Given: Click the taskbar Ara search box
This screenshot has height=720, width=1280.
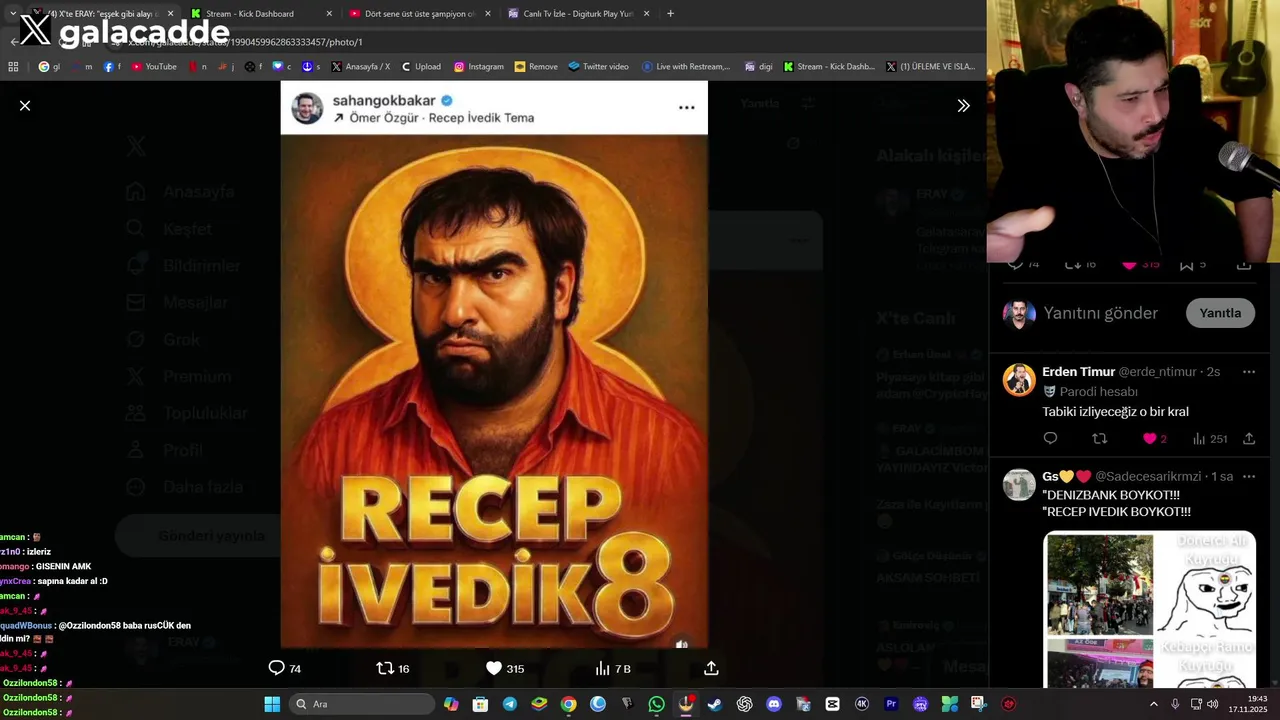Looking at the screenshot, I should pyautogui.click(x=362, y=704).
